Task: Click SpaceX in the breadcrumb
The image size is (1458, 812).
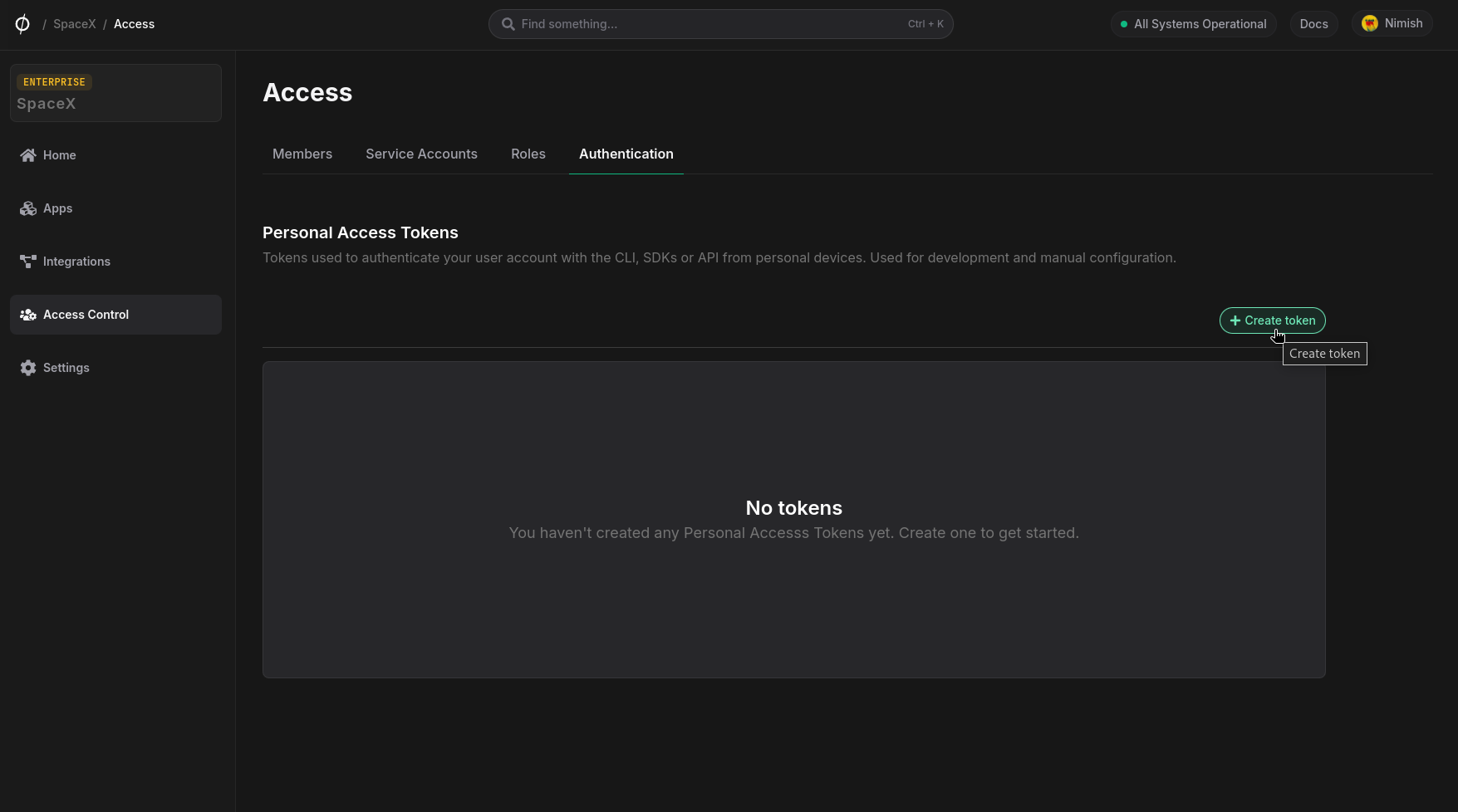Action: pos(75,24)
